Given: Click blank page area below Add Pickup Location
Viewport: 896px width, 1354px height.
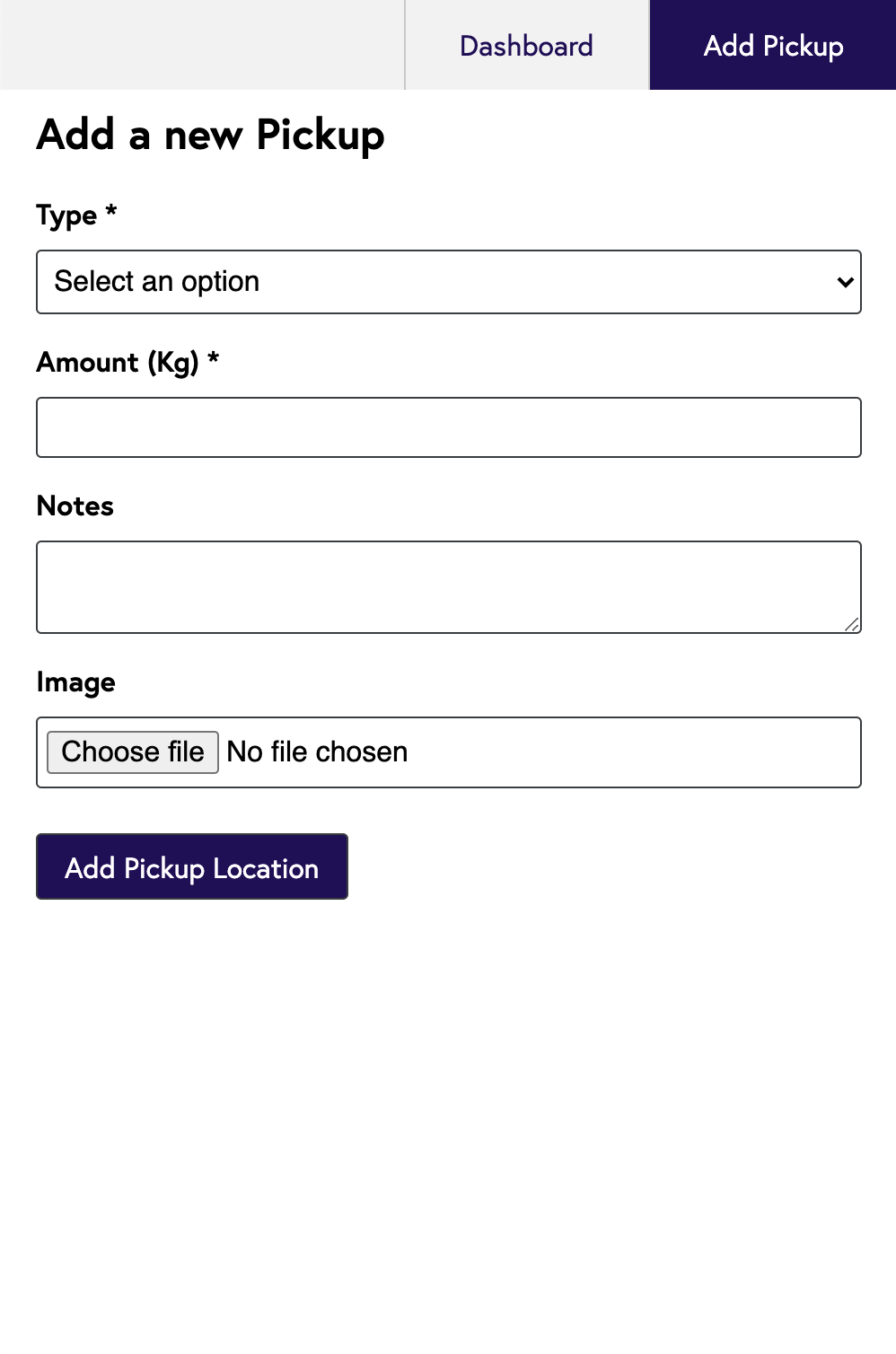Looking at the screenshot, I should coord(449,1122).
